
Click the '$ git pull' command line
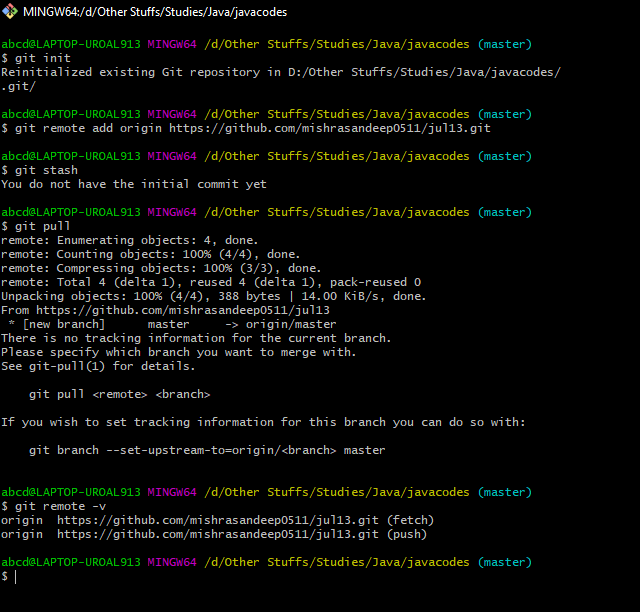pyautogui.click(x=36, y=226)
